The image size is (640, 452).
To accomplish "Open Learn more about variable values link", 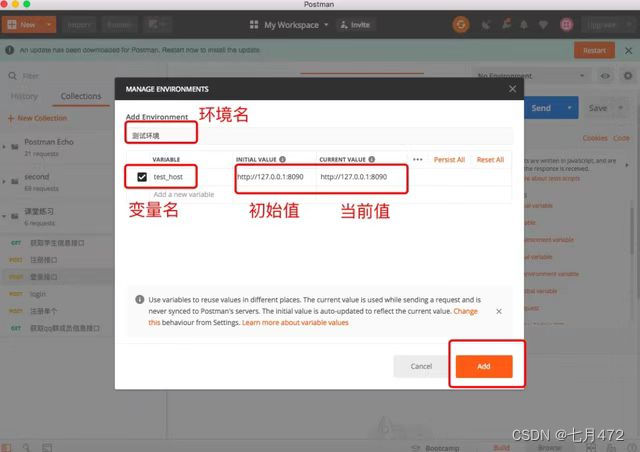I will tap(295, 323).
